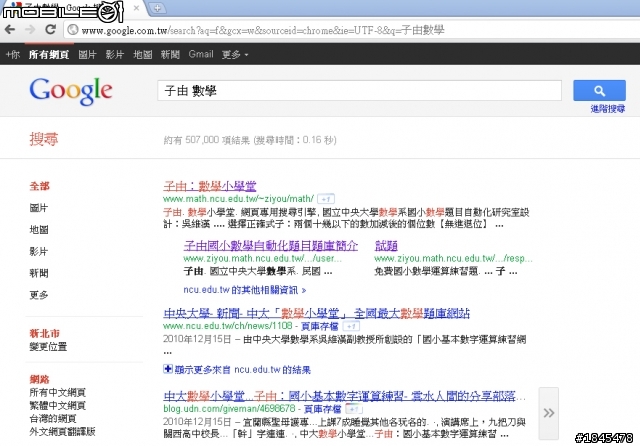Click ncu.edu.tw 的其他相關資訊 link
The width and height of the screenshot is (640, 446).
pyautogui.click(x=244, y=290)
